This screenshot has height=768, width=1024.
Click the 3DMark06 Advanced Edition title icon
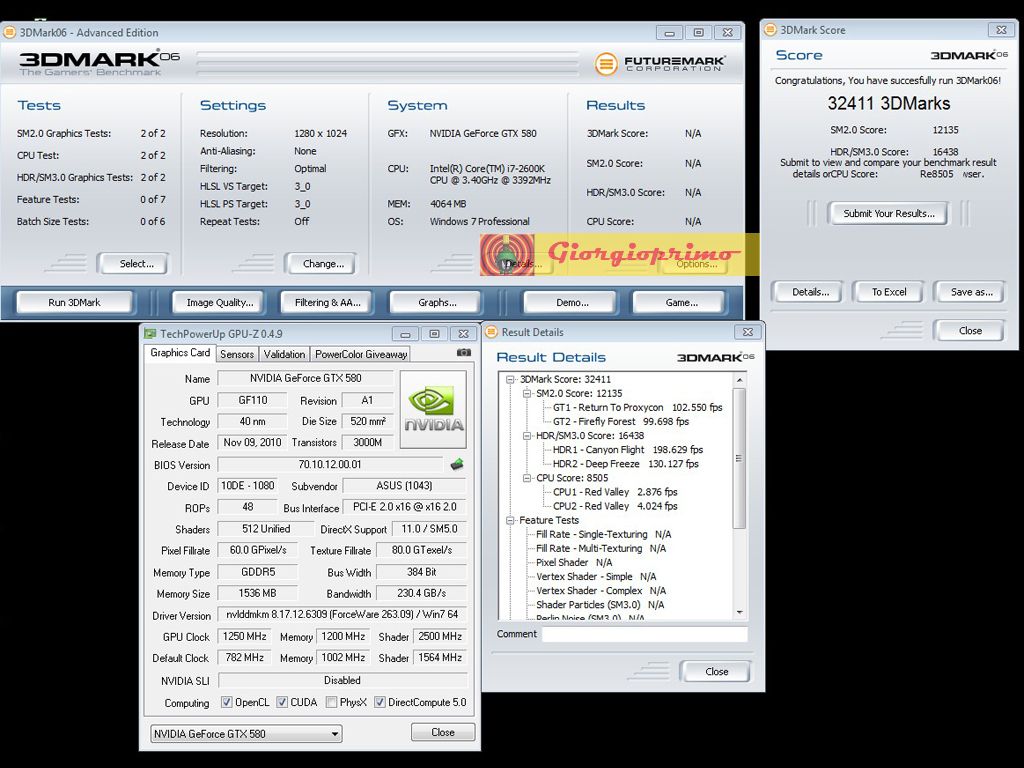click(9, 33)
